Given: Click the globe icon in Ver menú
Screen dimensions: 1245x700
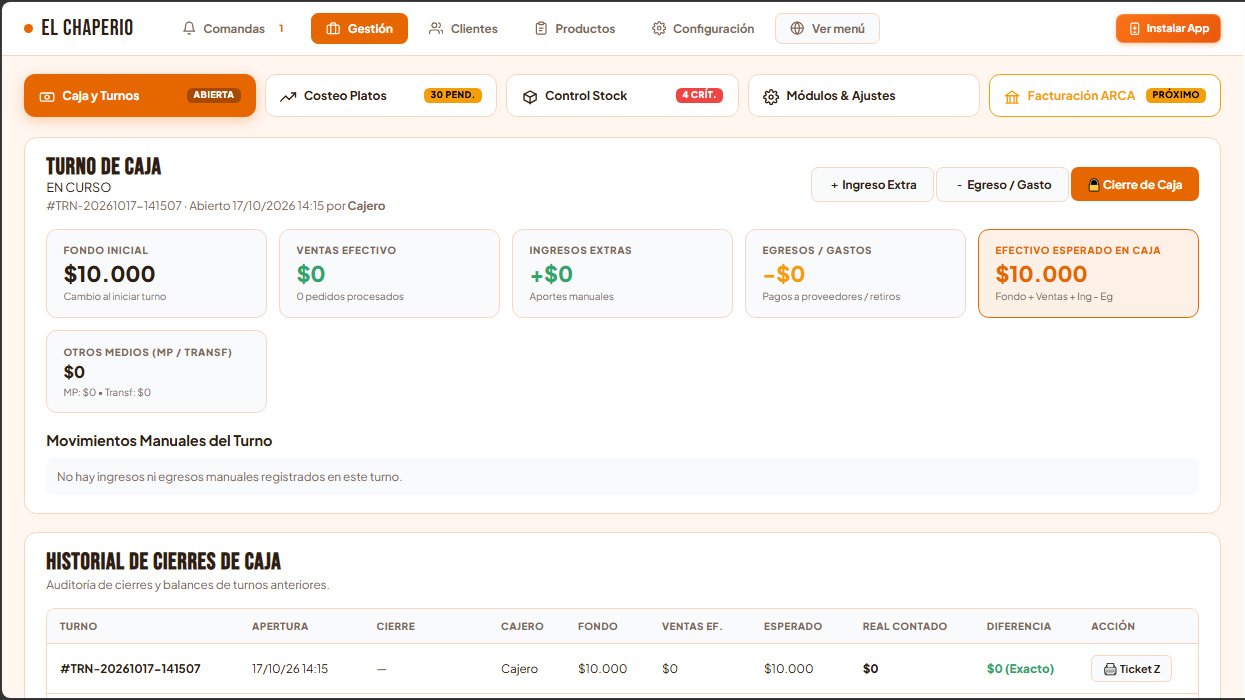Looking at the screenshot, I should point(797,29).
